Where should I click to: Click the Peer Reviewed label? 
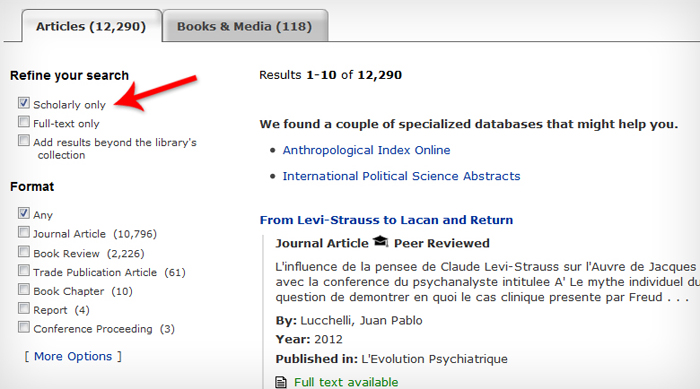[442, 243]
